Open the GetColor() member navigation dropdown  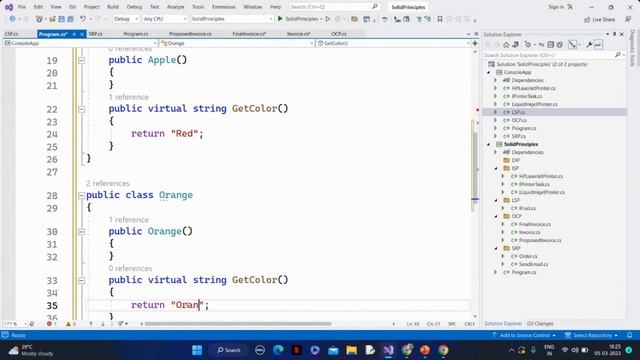[393, 43]
